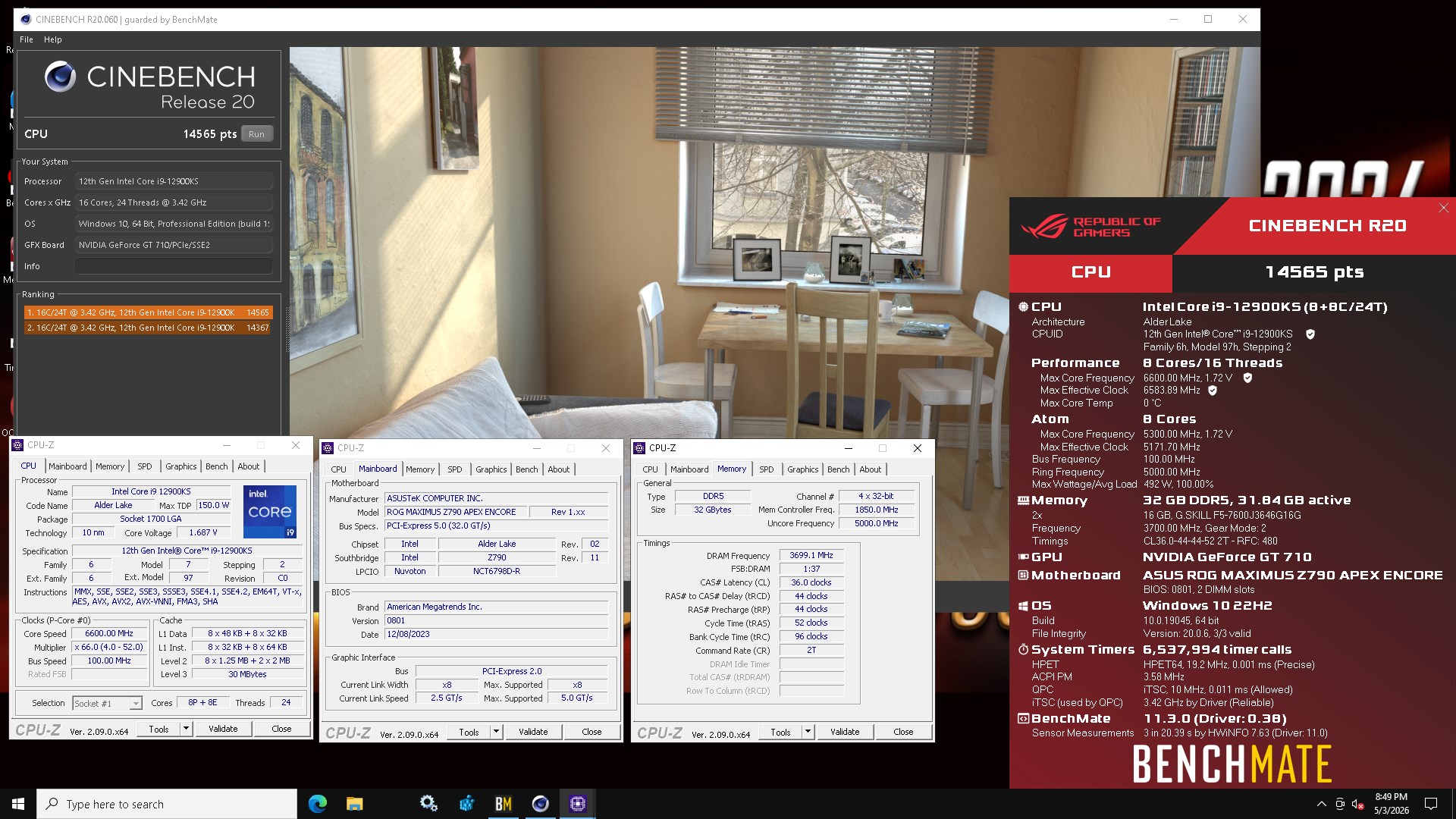
Task: Click the Motherboard section icon in BenchMate
Action: tap(1023, 576)
